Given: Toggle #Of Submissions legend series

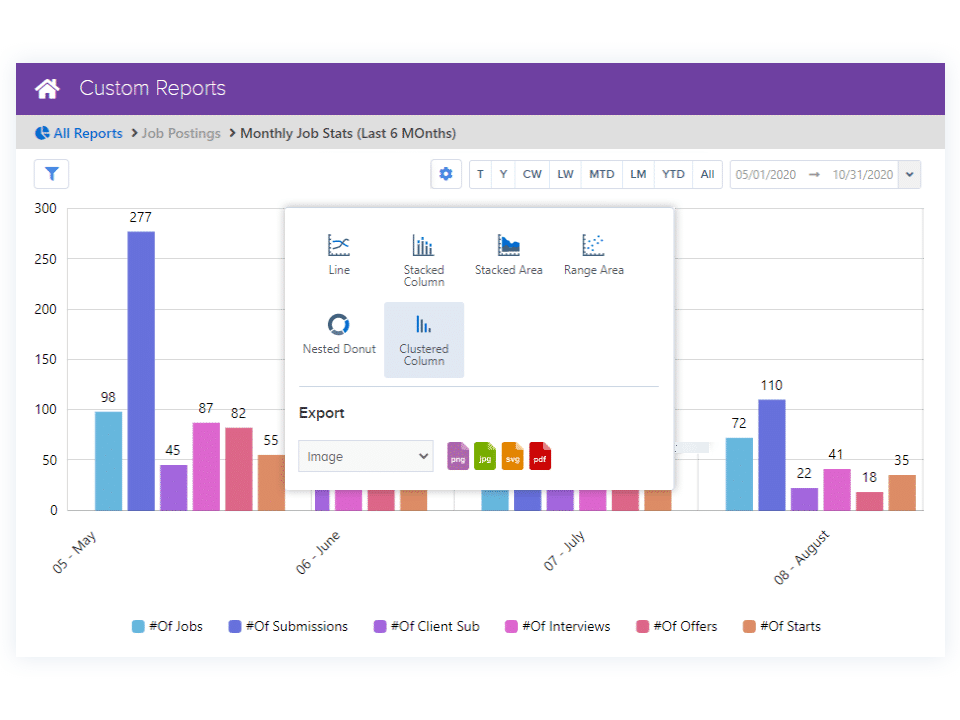Looking at the screenshot, I should click(x=288, y=626).
